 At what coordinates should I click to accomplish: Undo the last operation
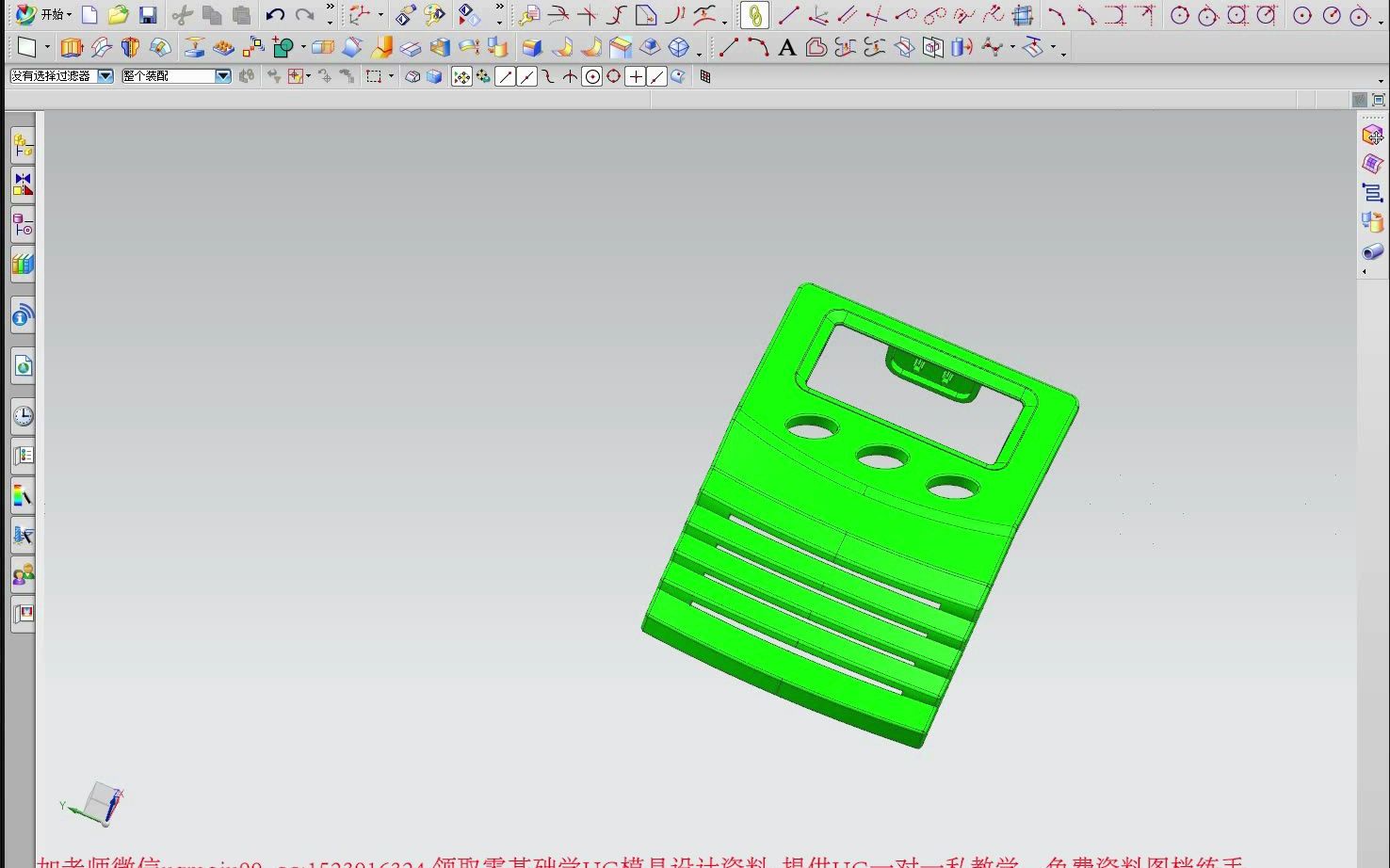point(274,13)
